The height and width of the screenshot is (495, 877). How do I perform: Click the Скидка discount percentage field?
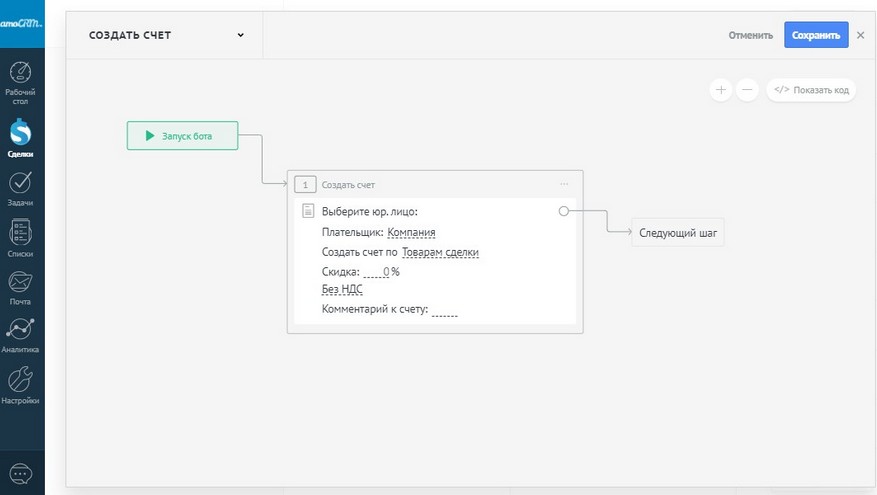(377, 271)
